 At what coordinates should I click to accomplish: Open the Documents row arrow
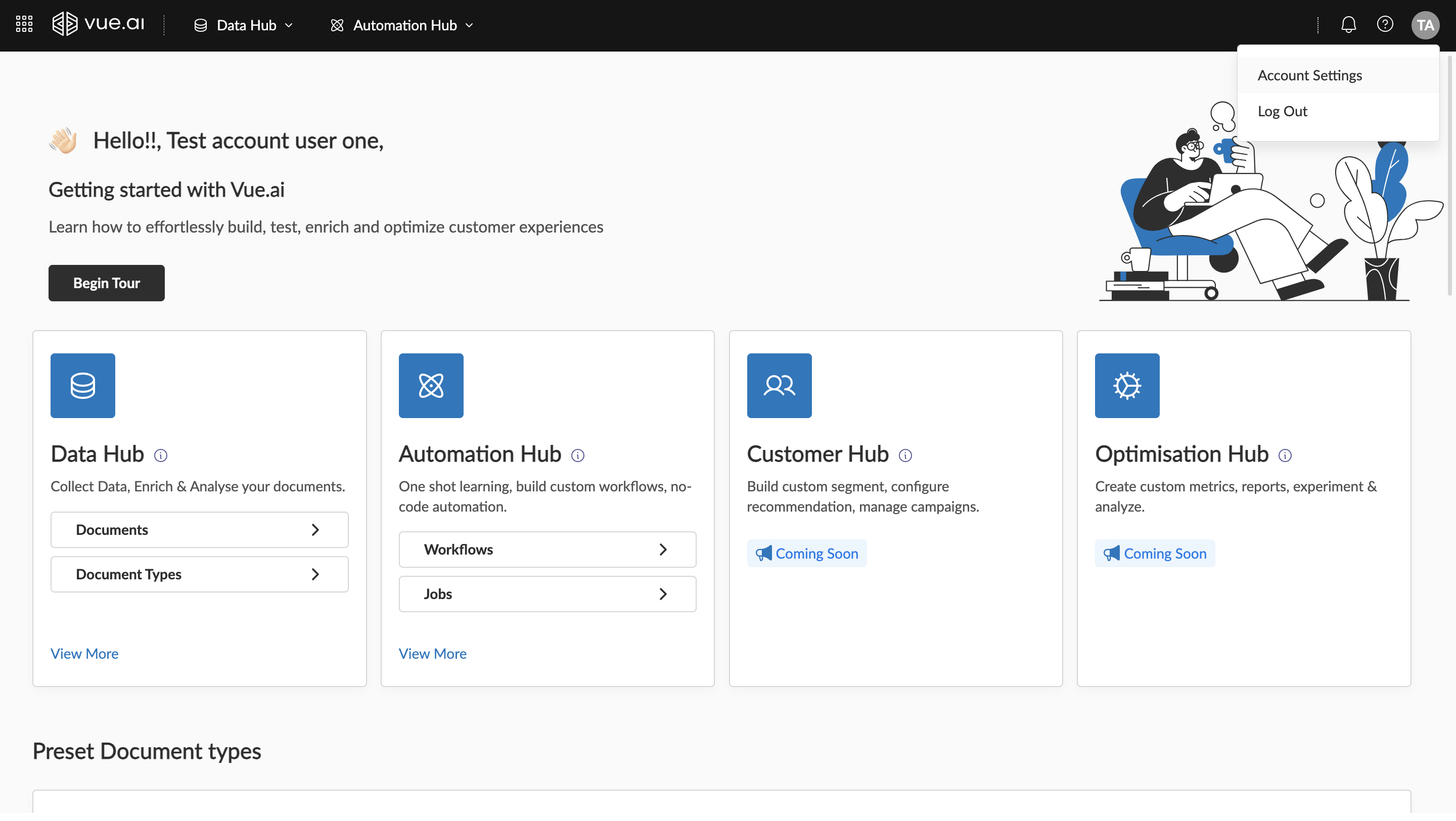(x=315, y=530)
